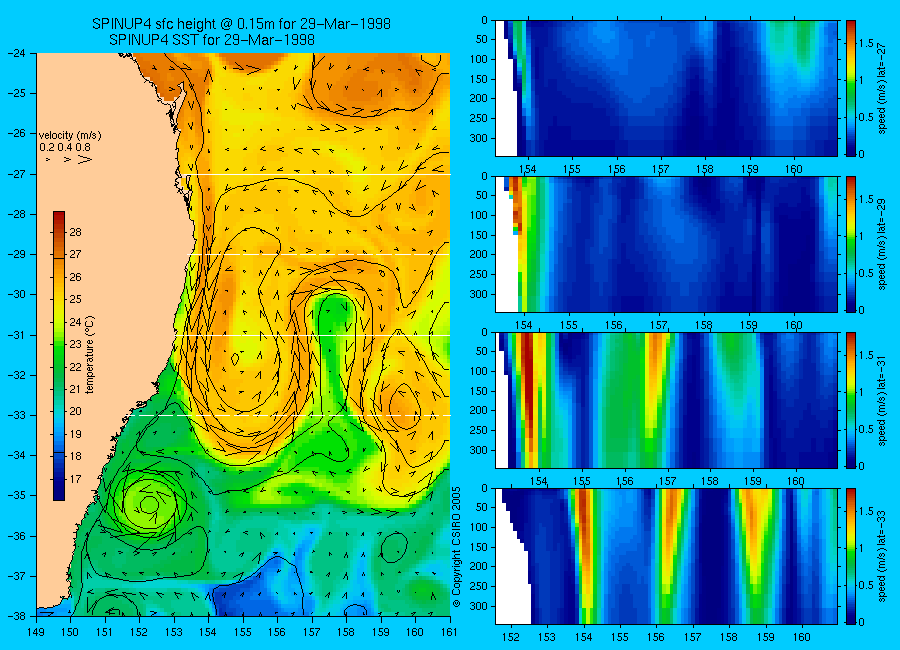Click the center of the circular eddy near -35 latitude
This screenshot has height=650, width=900.
click(x=149, y=505)
